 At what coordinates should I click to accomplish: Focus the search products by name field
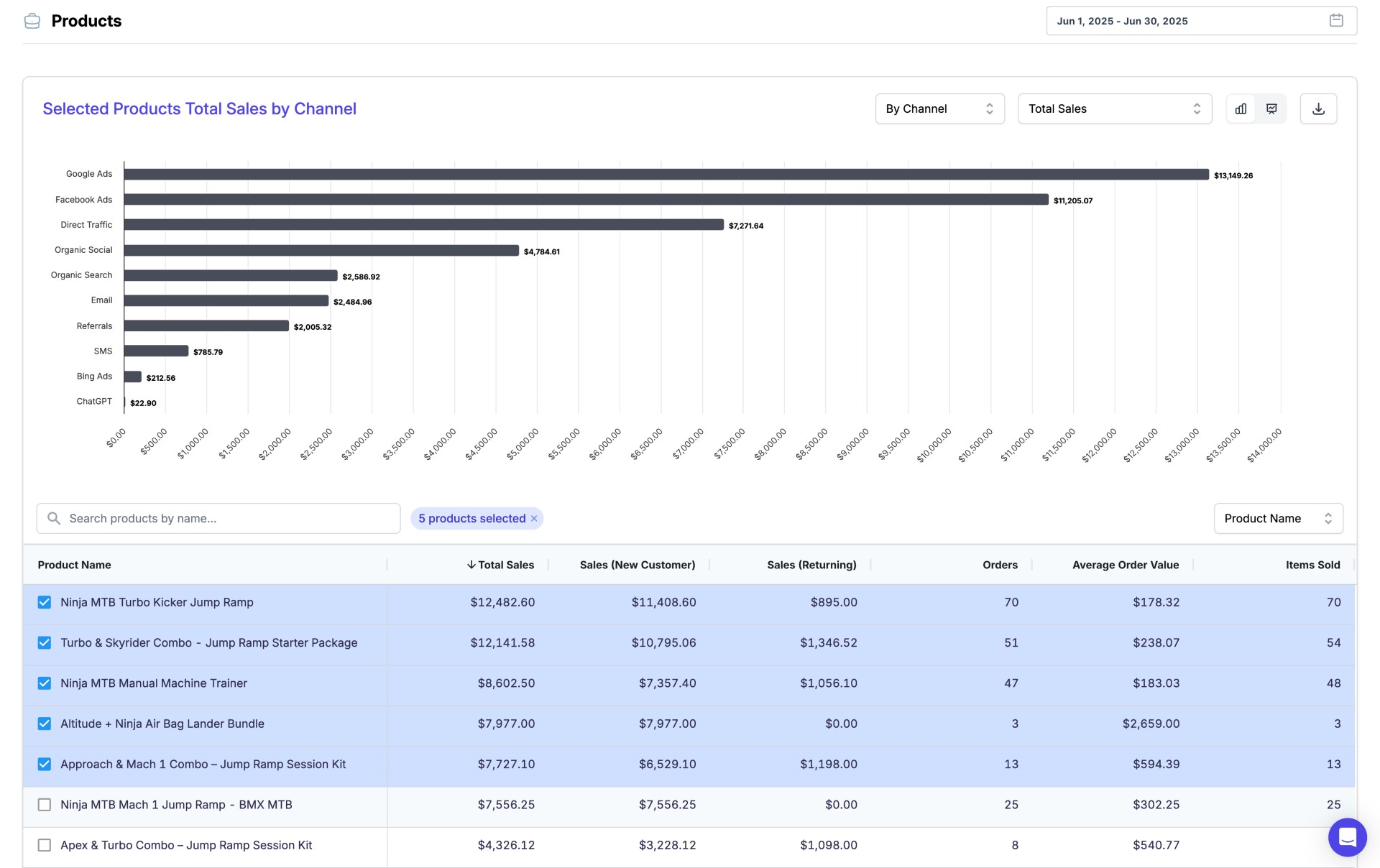coord(230,519)
